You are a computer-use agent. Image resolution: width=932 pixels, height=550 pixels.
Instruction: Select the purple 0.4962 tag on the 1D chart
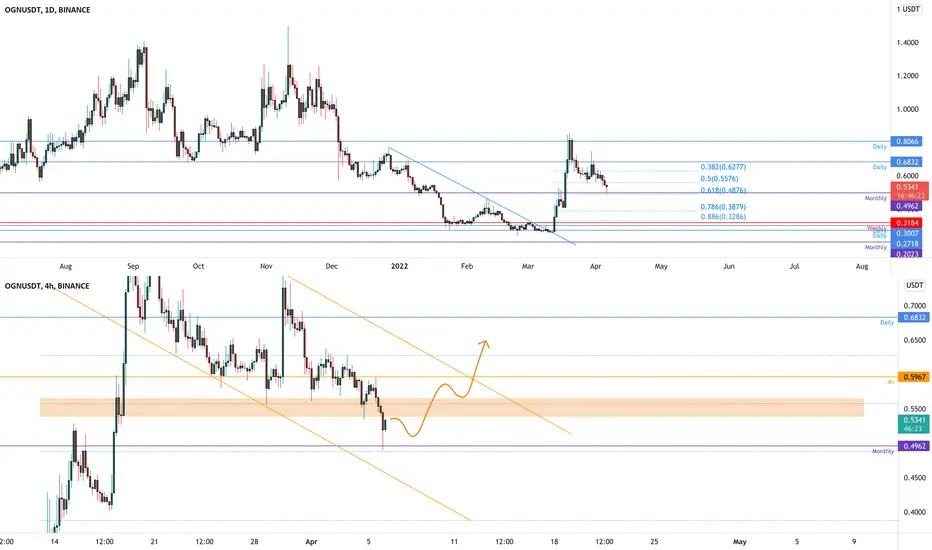coord(906,206)
